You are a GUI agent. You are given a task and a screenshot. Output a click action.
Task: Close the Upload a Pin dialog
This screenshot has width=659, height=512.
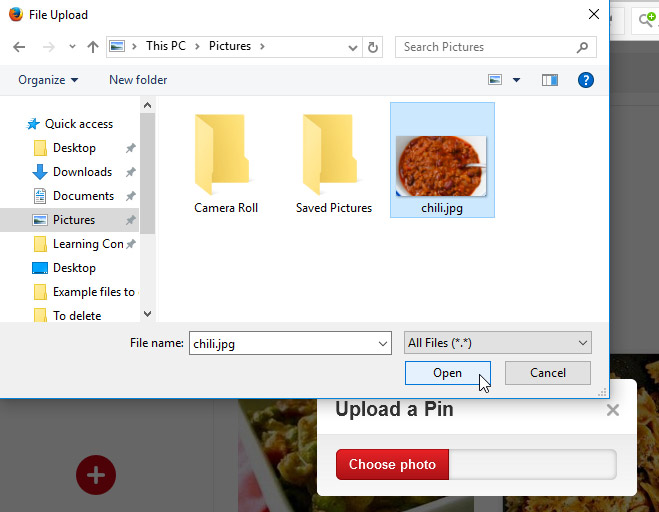click(x=613, y=410)
